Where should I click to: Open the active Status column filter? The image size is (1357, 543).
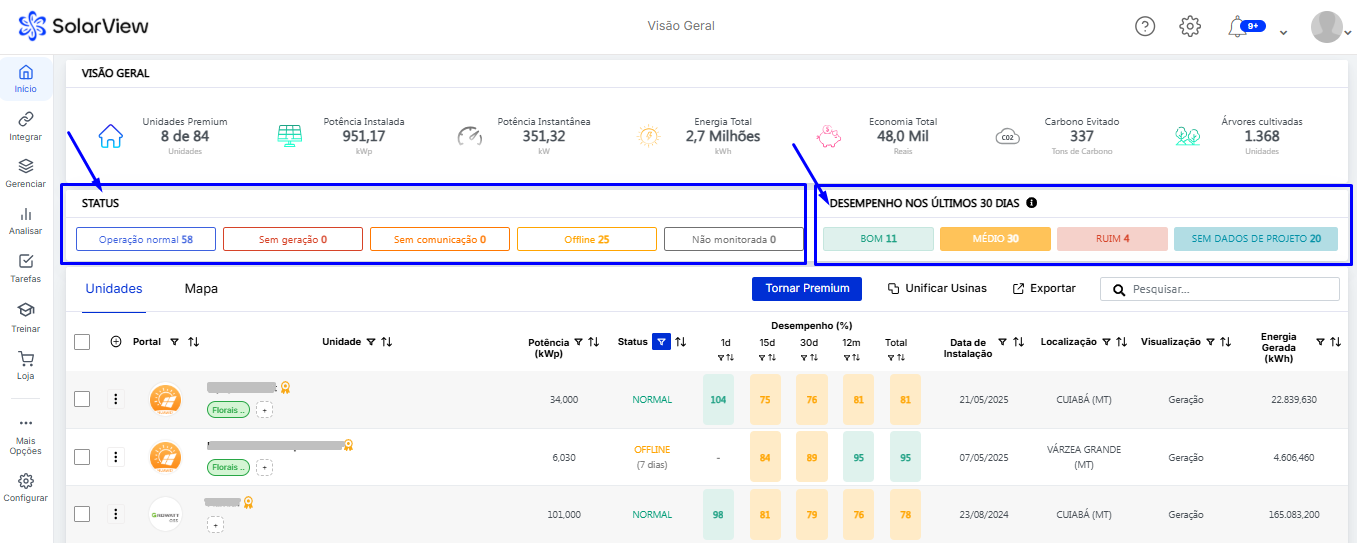pos(661,342)
